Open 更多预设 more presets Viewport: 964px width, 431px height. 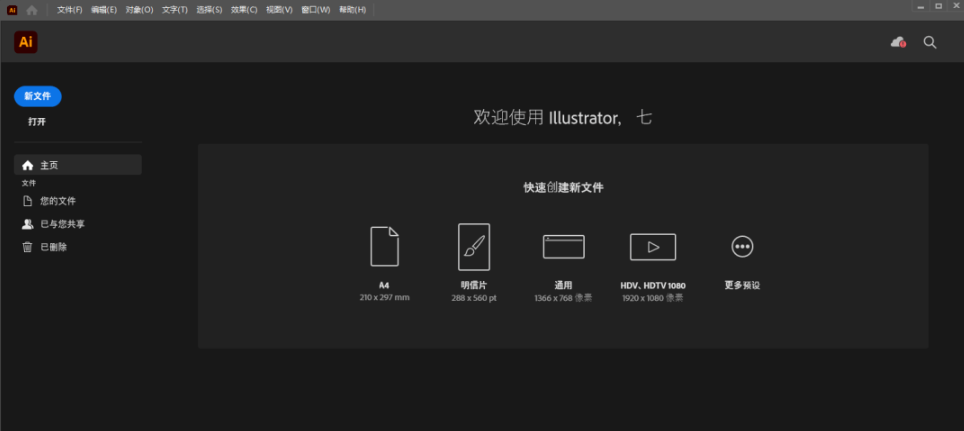pos(742,247)
